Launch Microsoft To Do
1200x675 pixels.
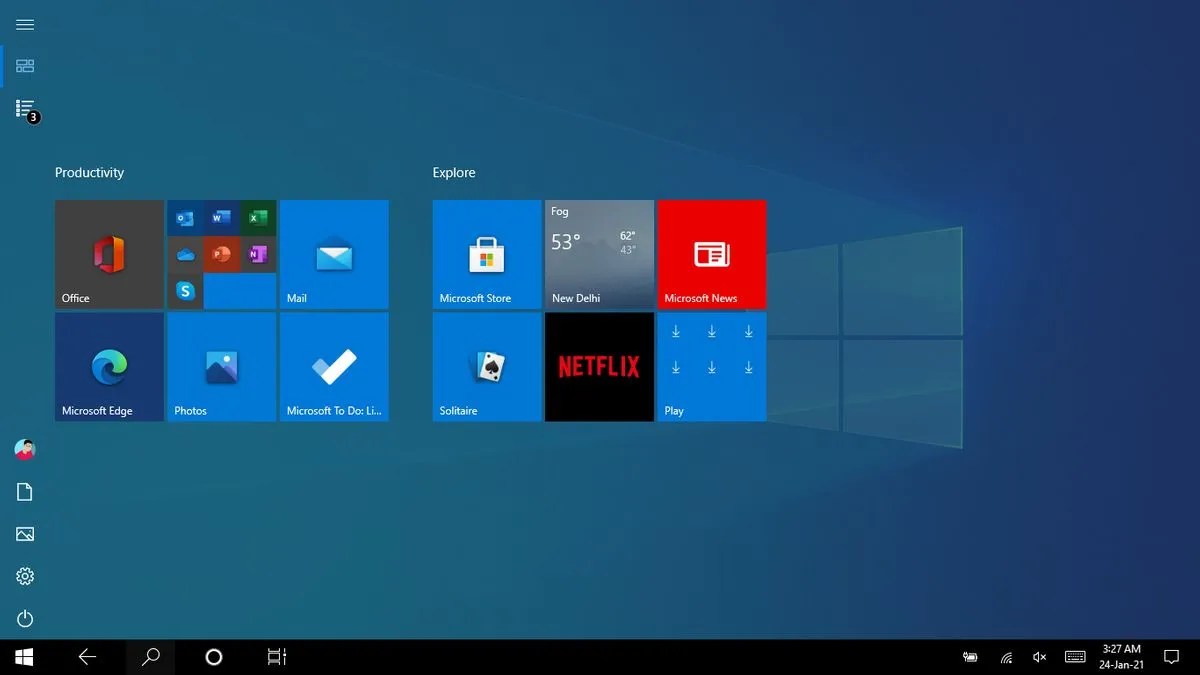(334, 366)
